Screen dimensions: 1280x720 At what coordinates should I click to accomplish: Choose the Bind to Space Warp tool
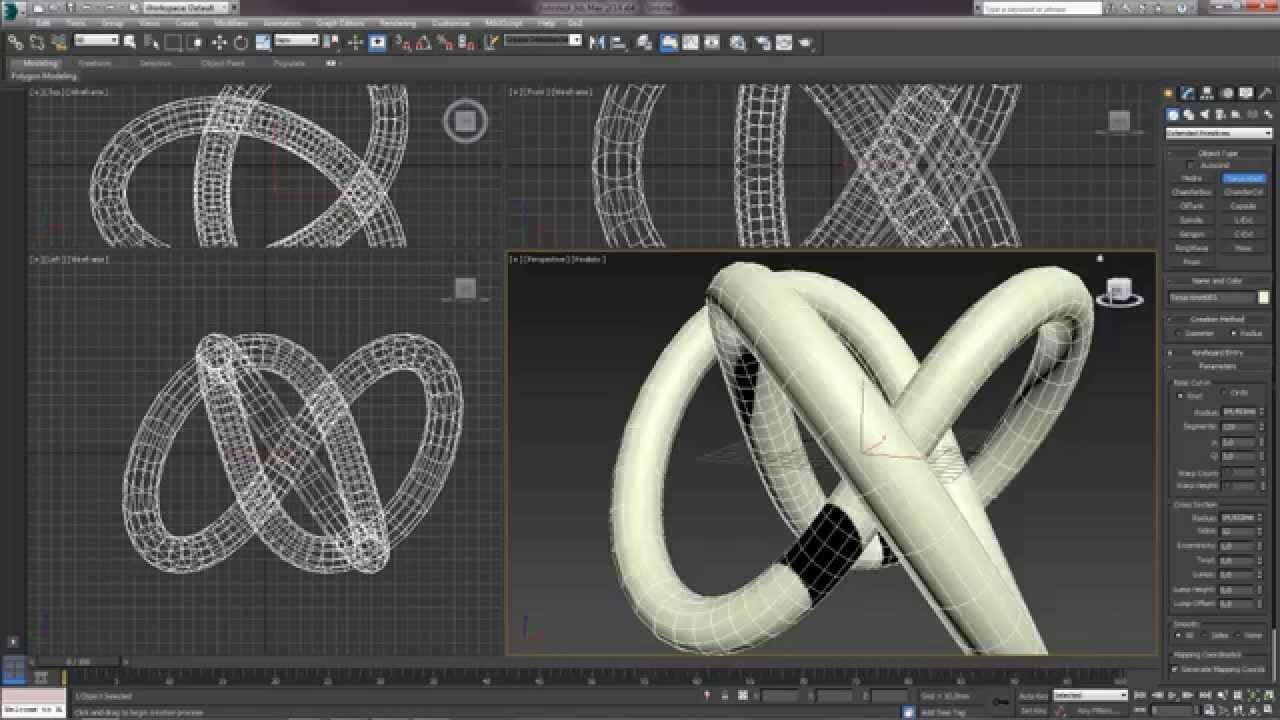pos(59,42)
